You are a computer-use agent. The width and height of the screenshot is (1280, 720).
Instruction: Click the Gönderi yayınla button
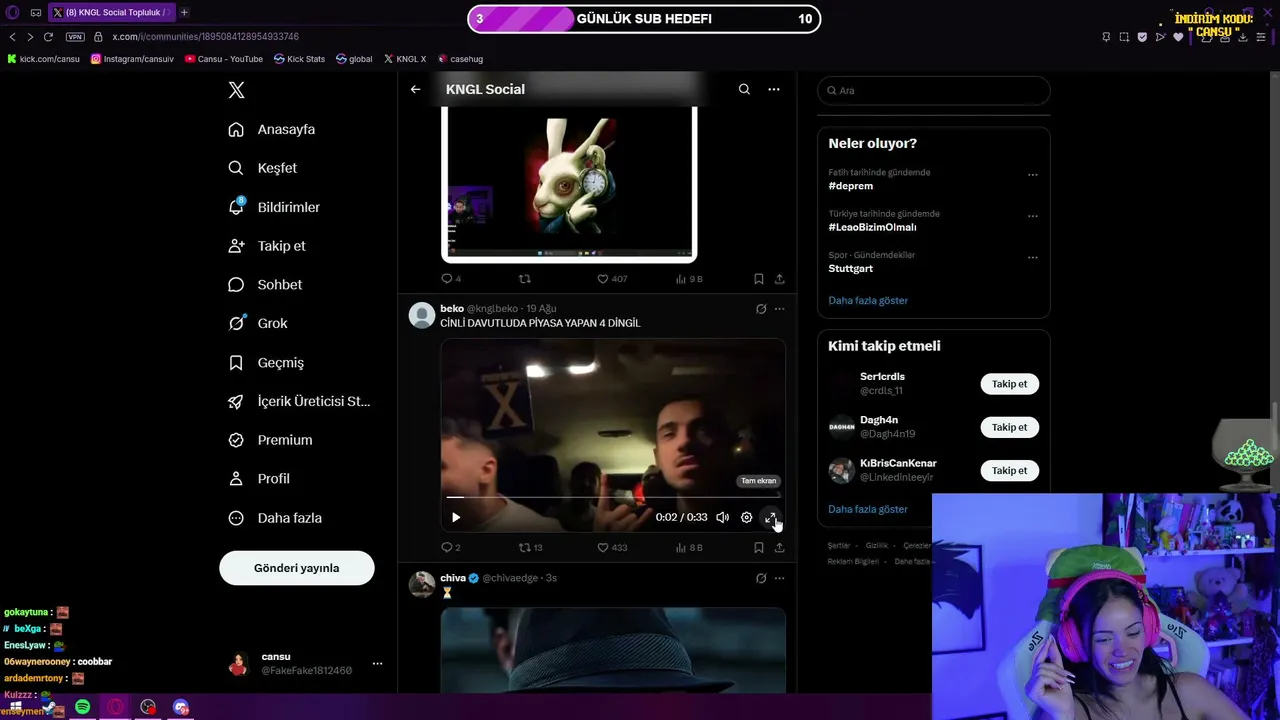coord(297,568)
